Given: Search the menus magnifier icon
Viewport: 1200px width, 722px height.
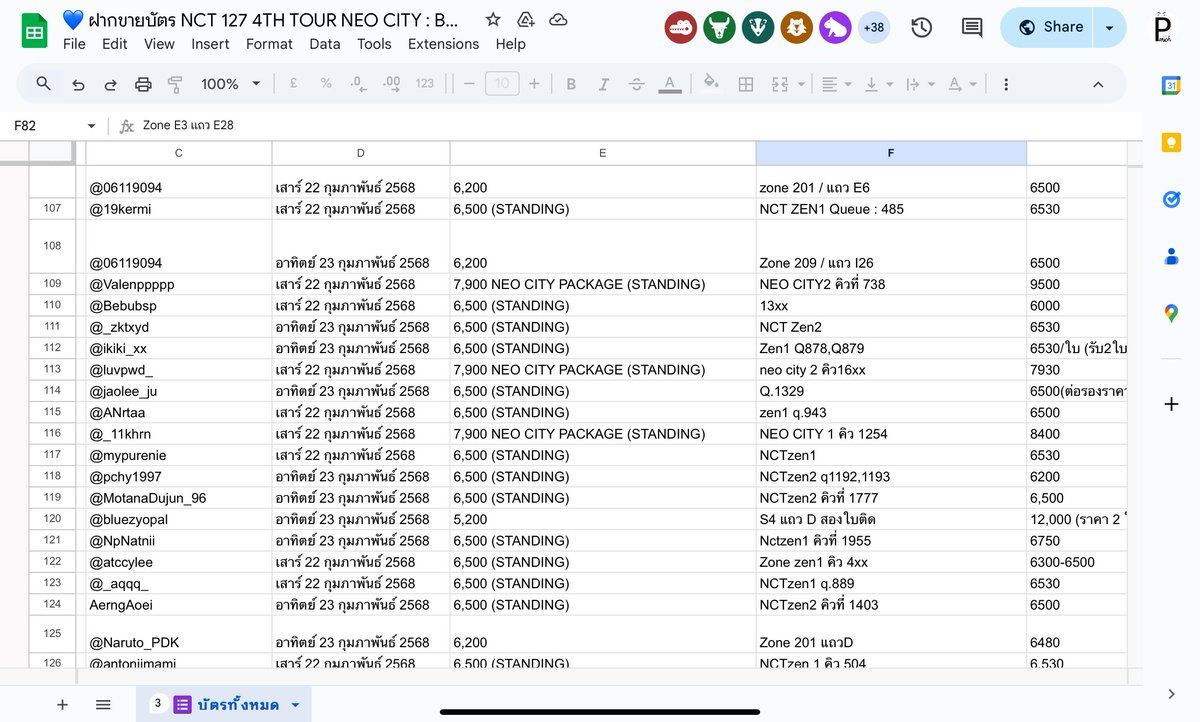Looking at the screenshot, I should 43,84.
